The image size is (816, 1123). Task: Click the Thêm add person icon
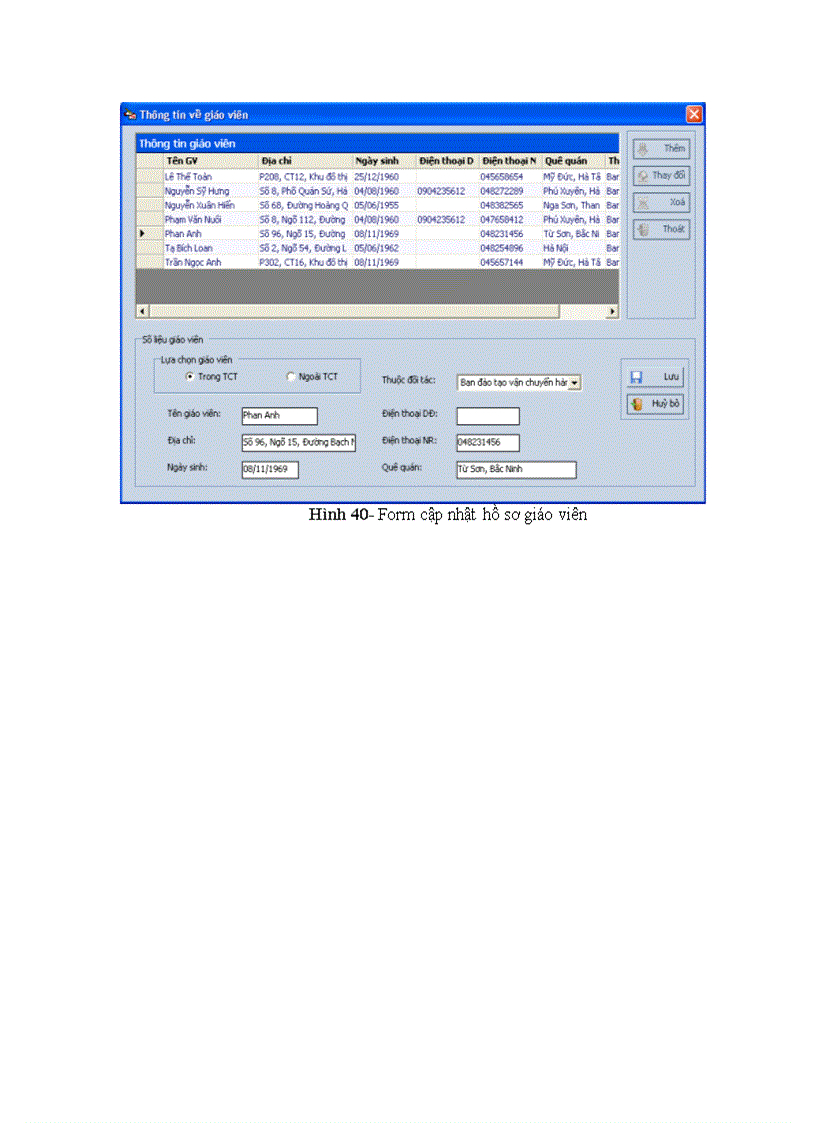643,149
